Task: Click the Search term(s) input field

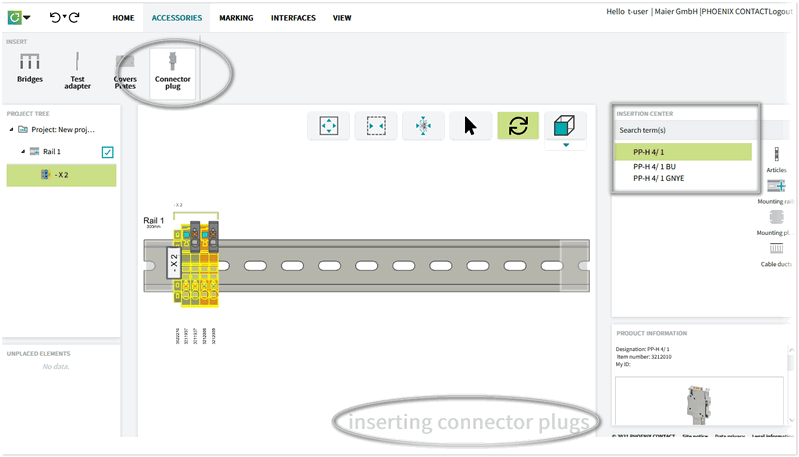Action: click(x=685, y=130)
